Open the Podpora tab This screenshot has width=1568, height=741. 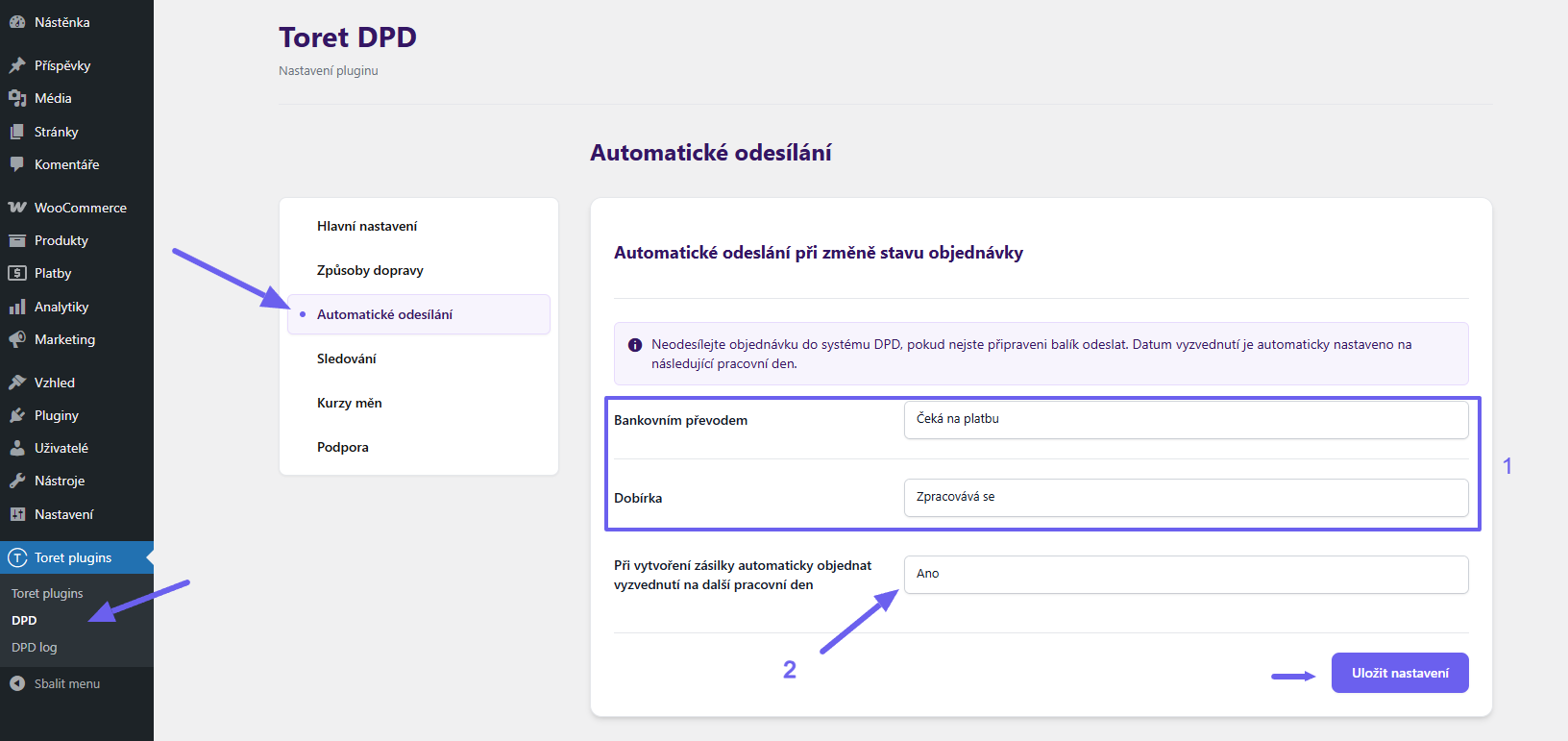419,447
